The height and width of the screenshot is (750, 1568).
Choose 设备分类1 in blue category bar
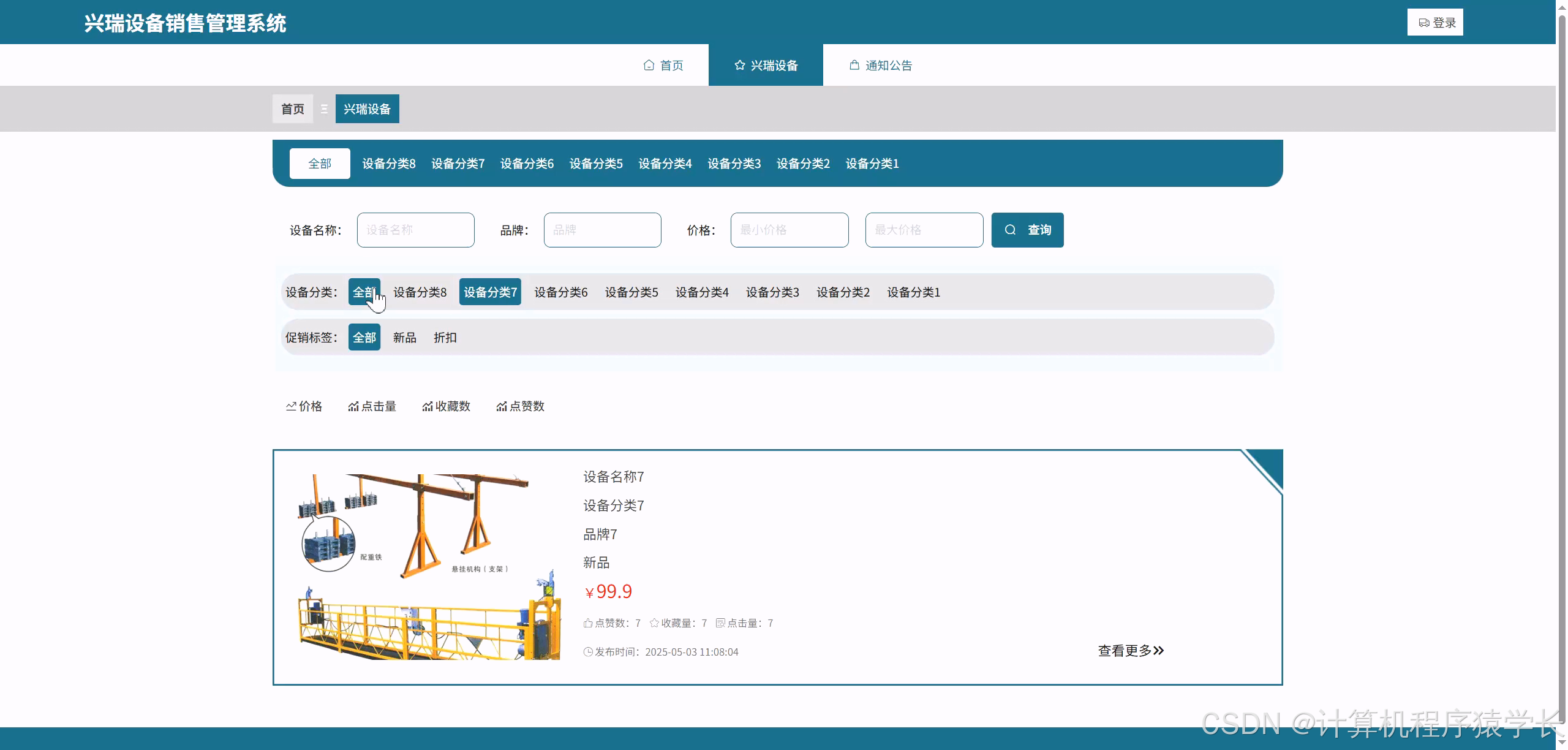coord(872,164)
